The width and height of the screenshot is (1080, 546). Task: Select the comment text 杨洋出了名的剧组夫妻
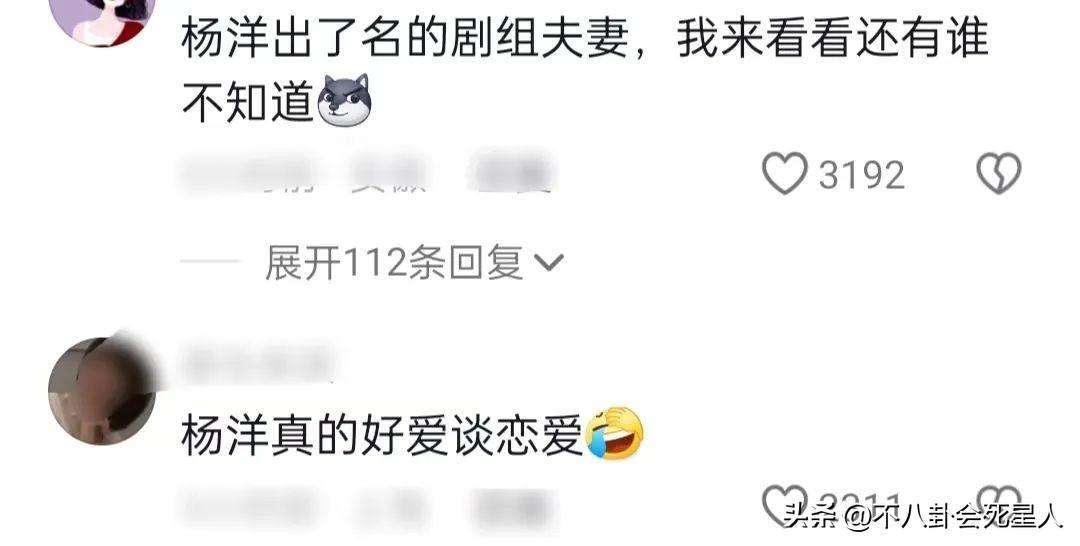pyautogui.click(x=405, y=38)
